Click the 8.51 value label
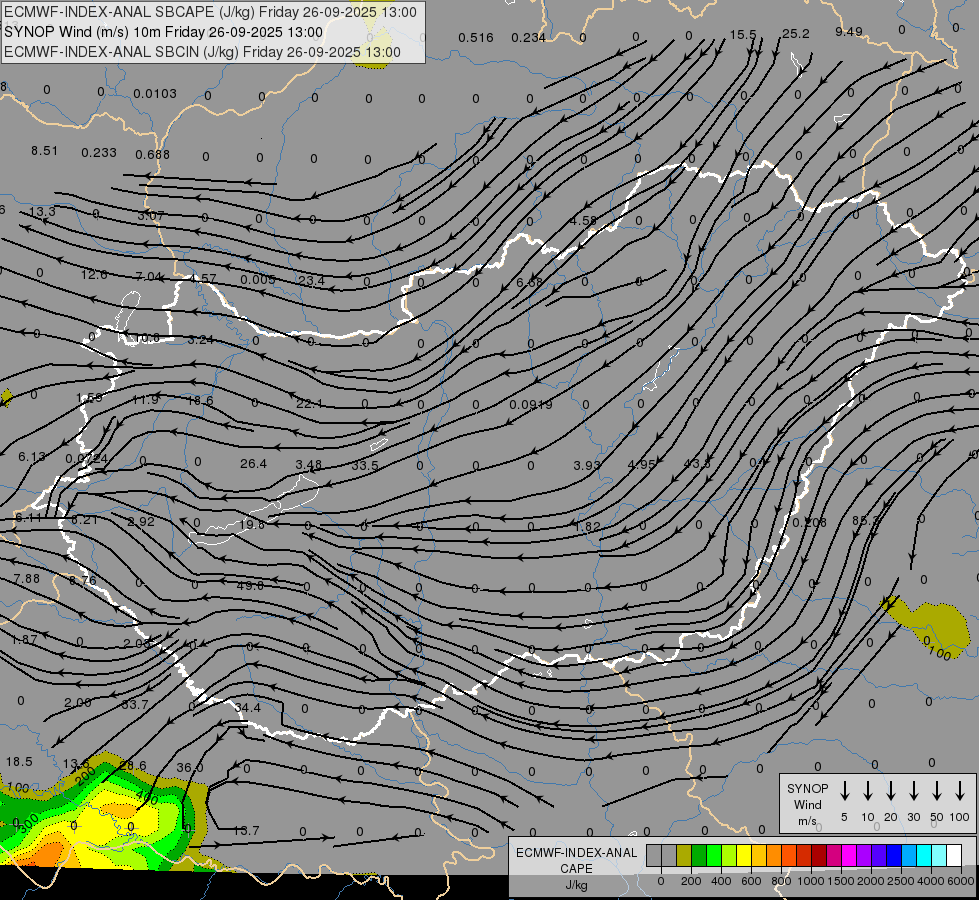The image size is (979, 900). coord(44,151)
